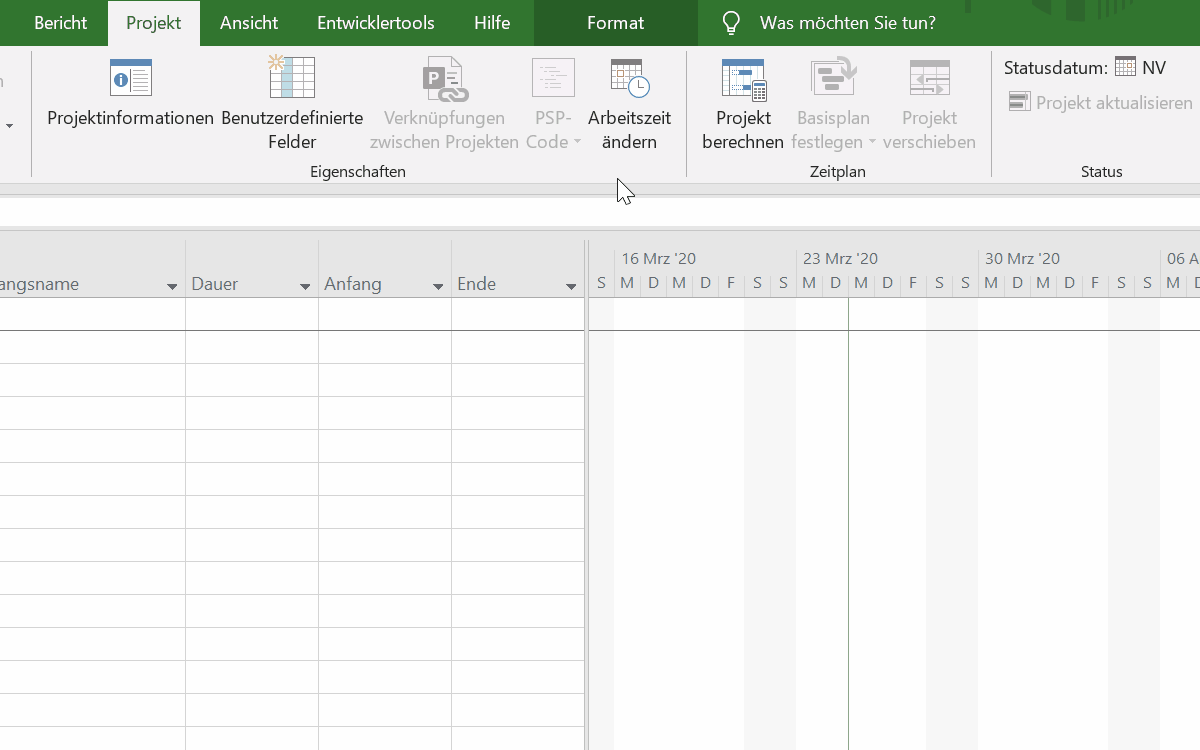Image resolution: width=1200 pixels, height=750 pixels.
Task: Open the Anfang column filter dropdown
Action: click(438, 286)
